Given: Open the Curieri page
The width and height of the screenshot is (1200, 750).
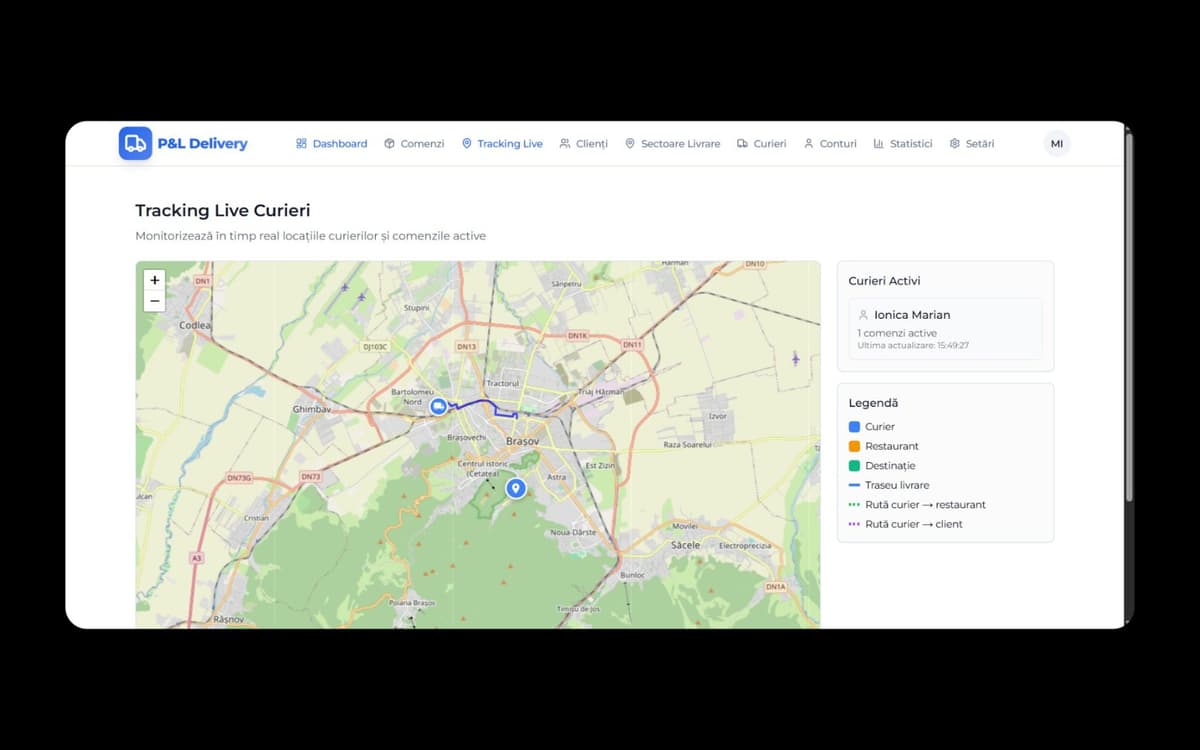Looking at the screenshot, I should tap(761, 144).
